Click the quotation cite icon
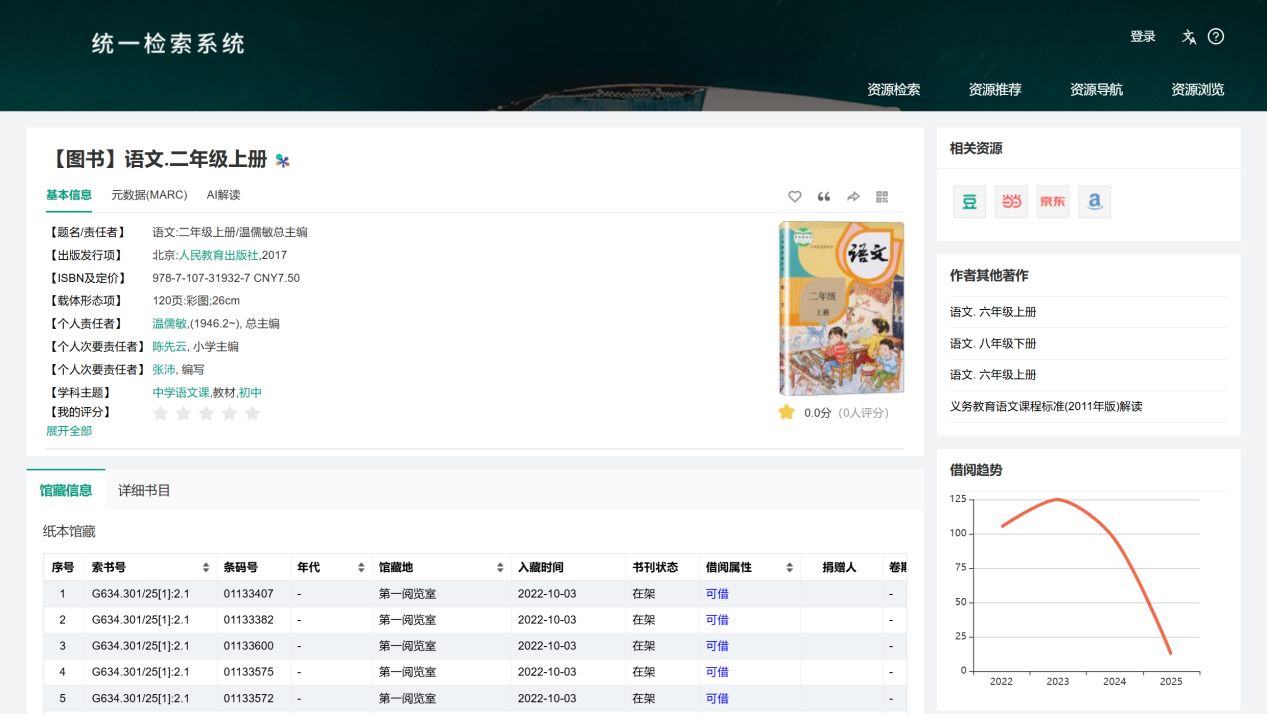Screen dimensions: 1267x714 pos(824,197)
